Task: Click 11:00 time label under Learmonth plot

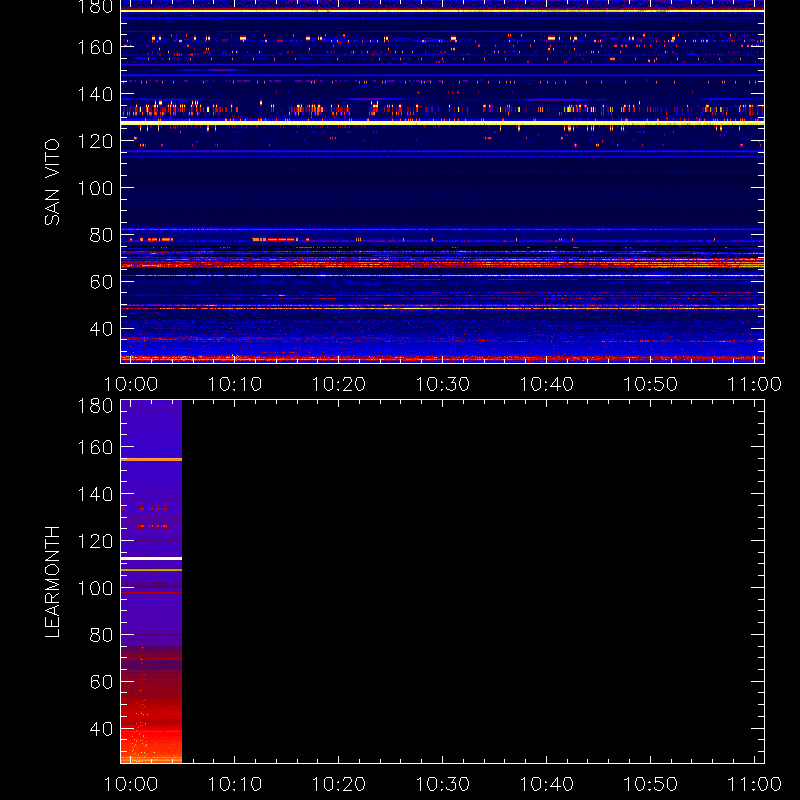Action: click(x=754, y=784)
